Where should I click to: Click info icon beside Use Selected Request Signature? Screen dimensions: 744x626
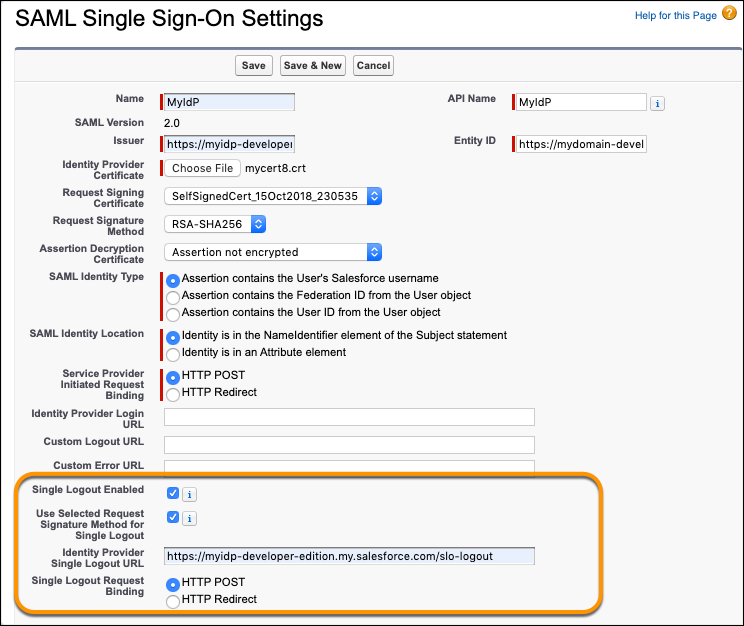pos(190,518)
